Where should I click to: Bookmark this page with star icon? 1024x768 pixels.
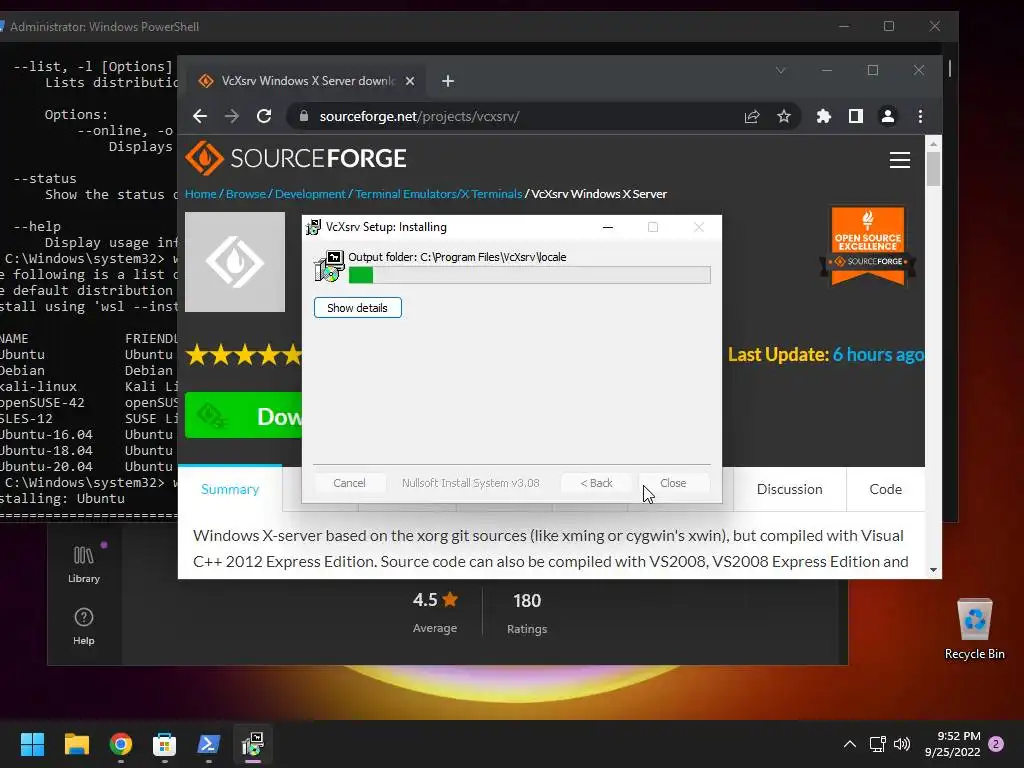tap(784, 116)
